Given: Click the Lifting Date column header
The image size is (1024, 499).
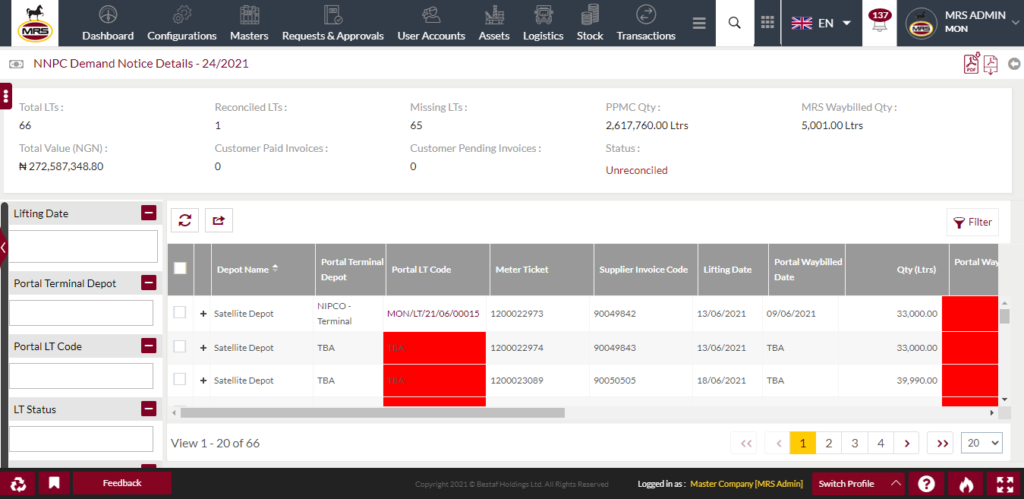Looking at the screenshot, I should 733,269.
